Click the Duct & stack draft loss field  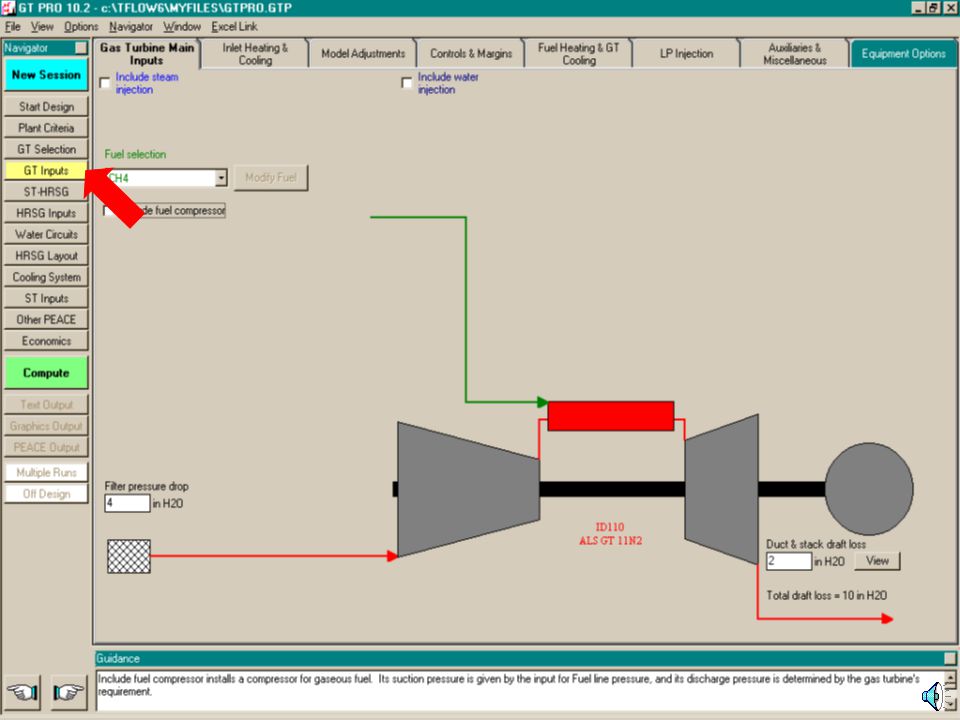tap(789, 561)
